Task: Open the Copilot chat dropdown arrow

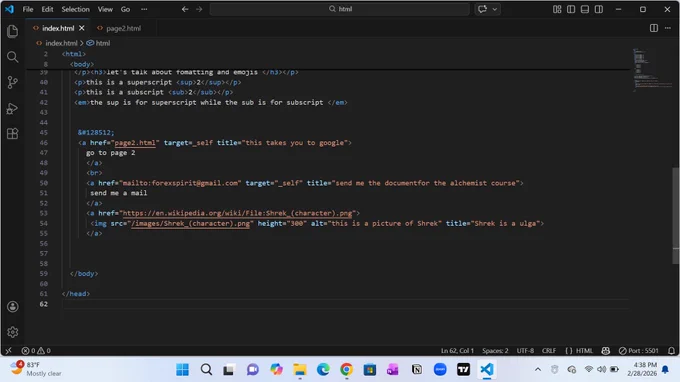Action: (495, 9)
